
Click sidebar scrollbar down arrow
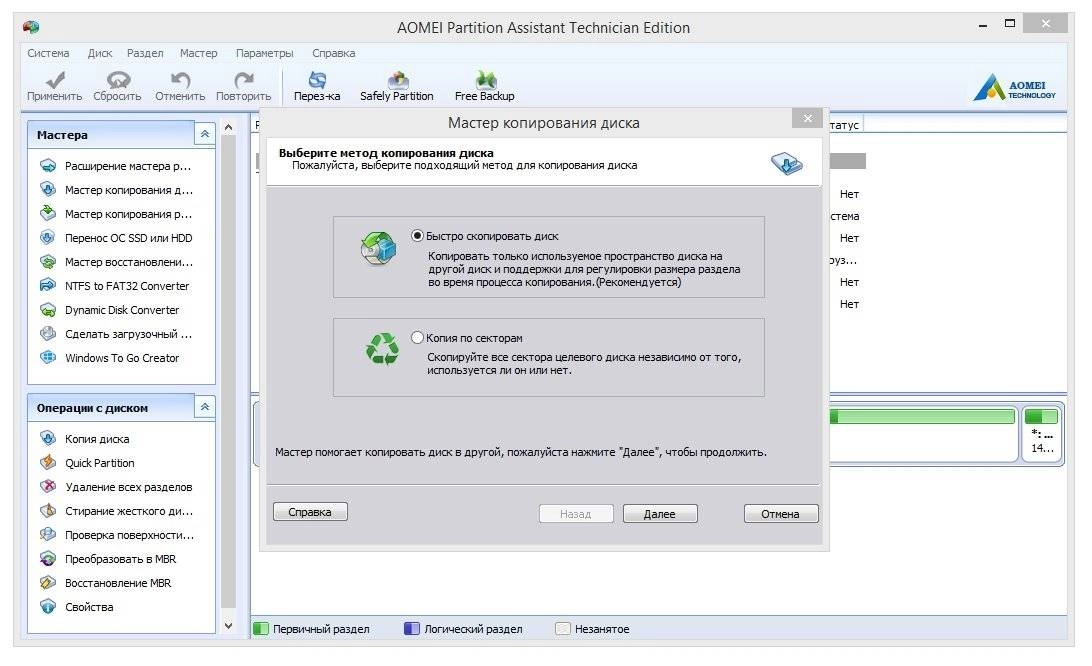click(228, 626)
